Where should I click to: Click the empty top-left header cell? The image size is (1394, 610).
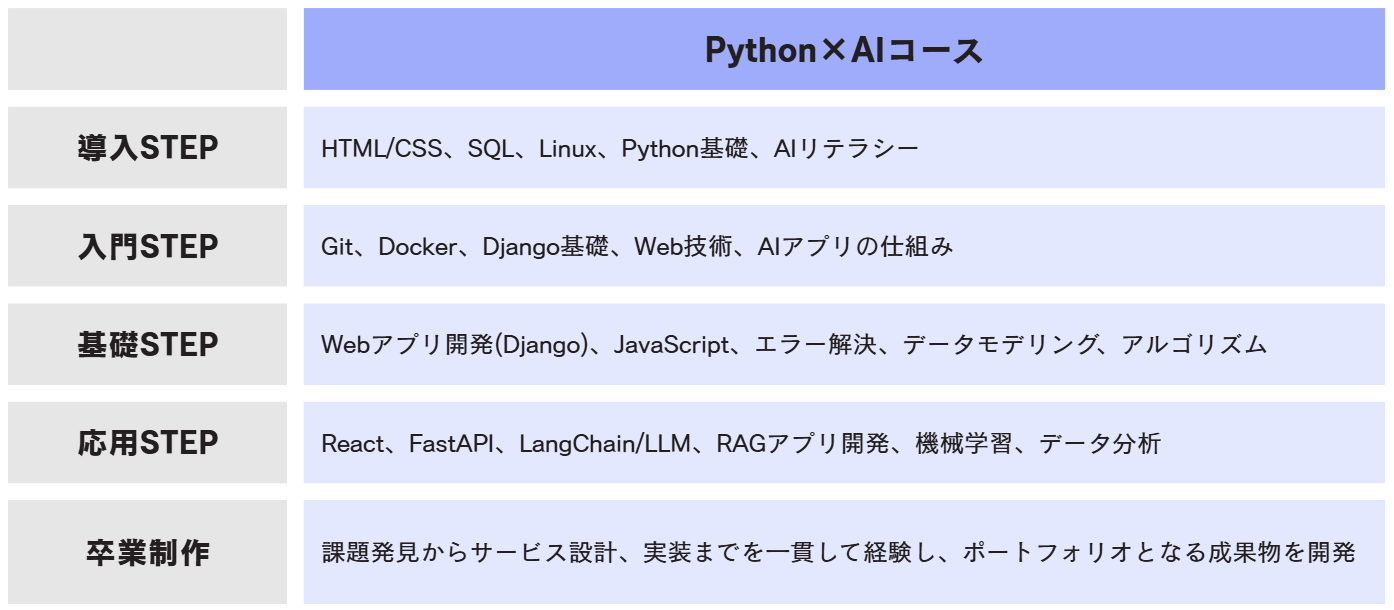(147, 50)
